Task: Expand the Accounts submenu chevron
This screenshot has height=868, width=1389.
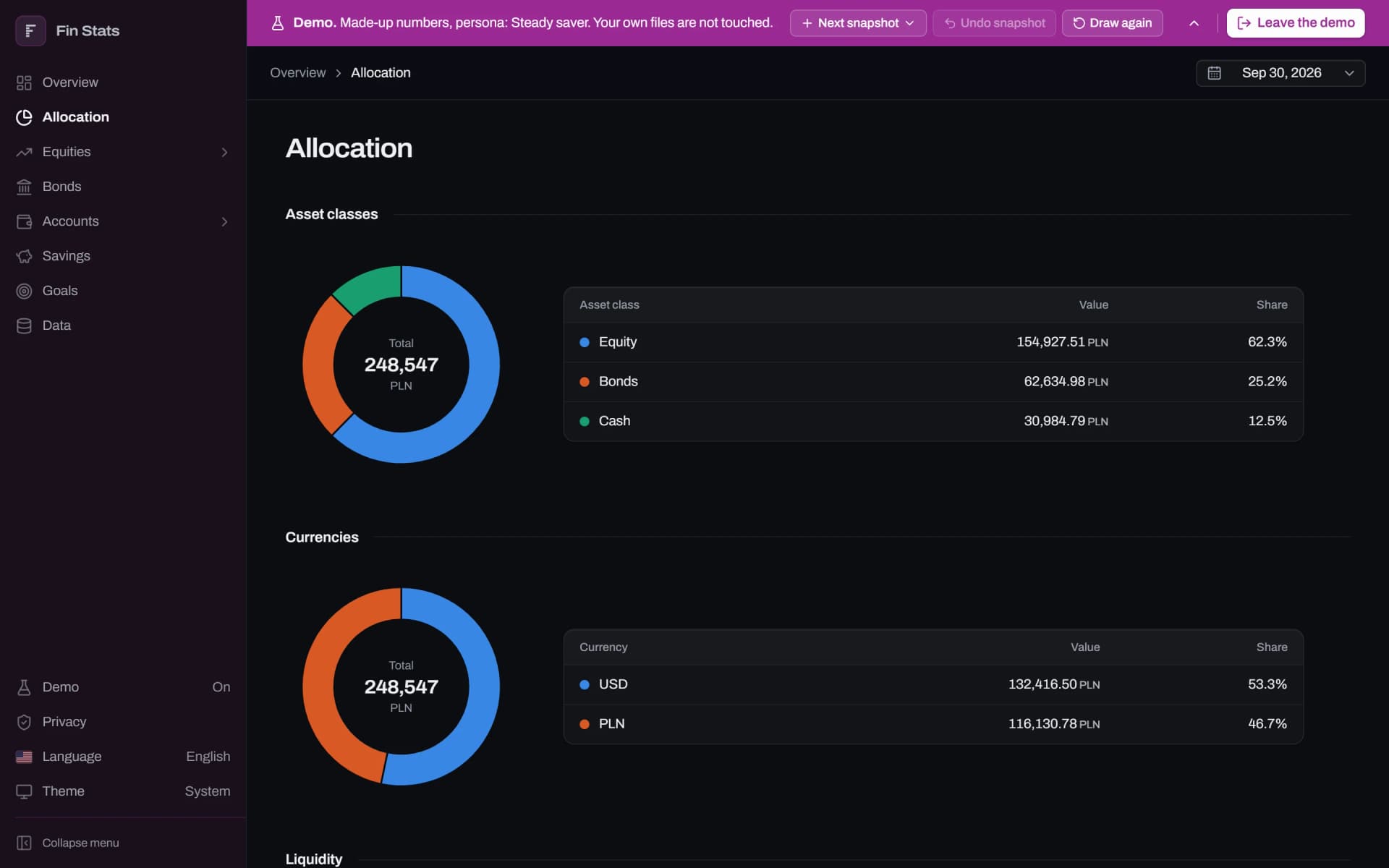Action: tap(224, 221)
